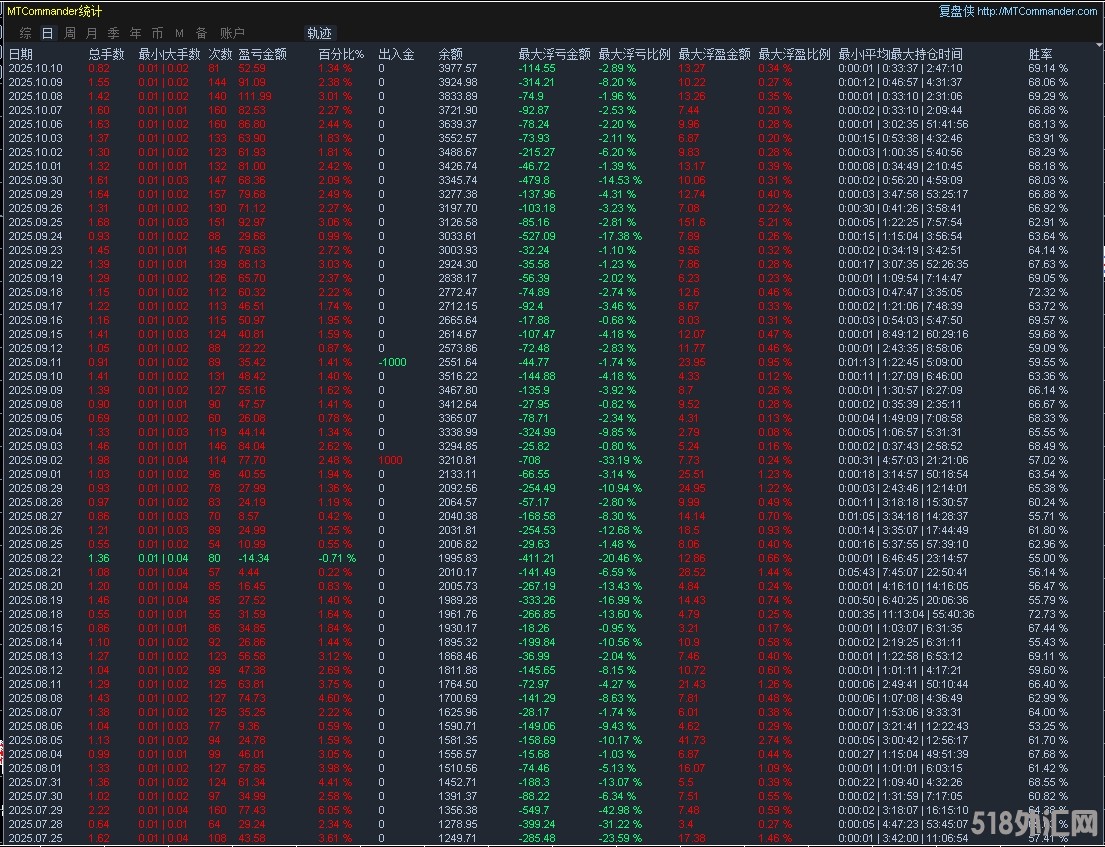
Task: Sort by the 余额 column header
Action: (450, 54)
